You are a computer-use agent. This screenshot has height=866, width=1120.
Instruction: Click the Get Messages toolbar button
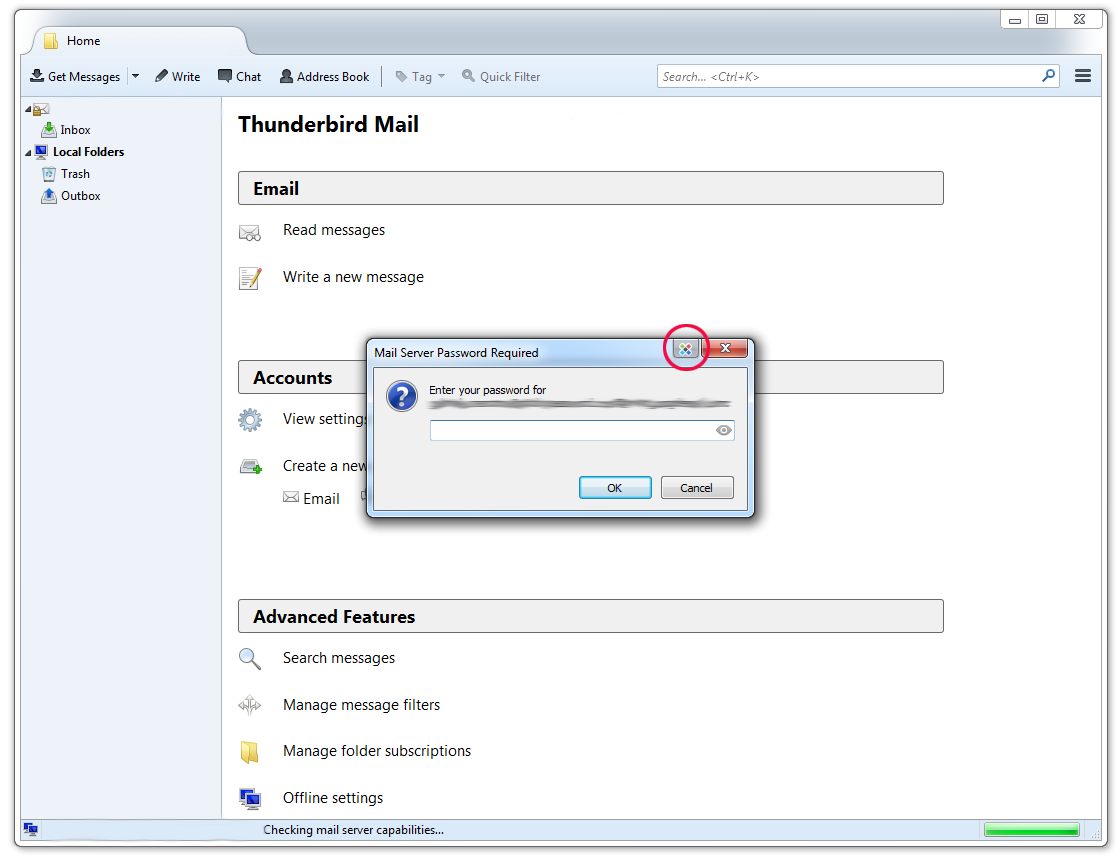[x=75, y=76]
